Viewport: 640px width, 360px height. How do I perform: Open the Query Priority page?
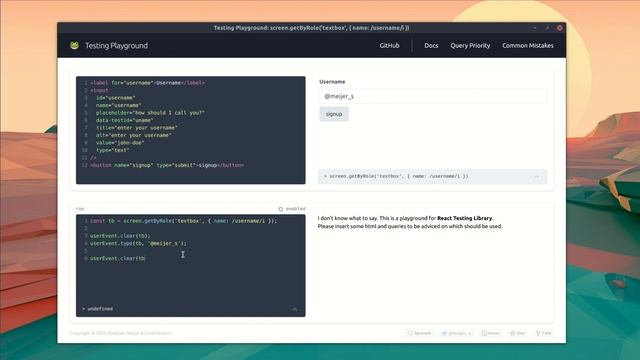click(470, 46)
